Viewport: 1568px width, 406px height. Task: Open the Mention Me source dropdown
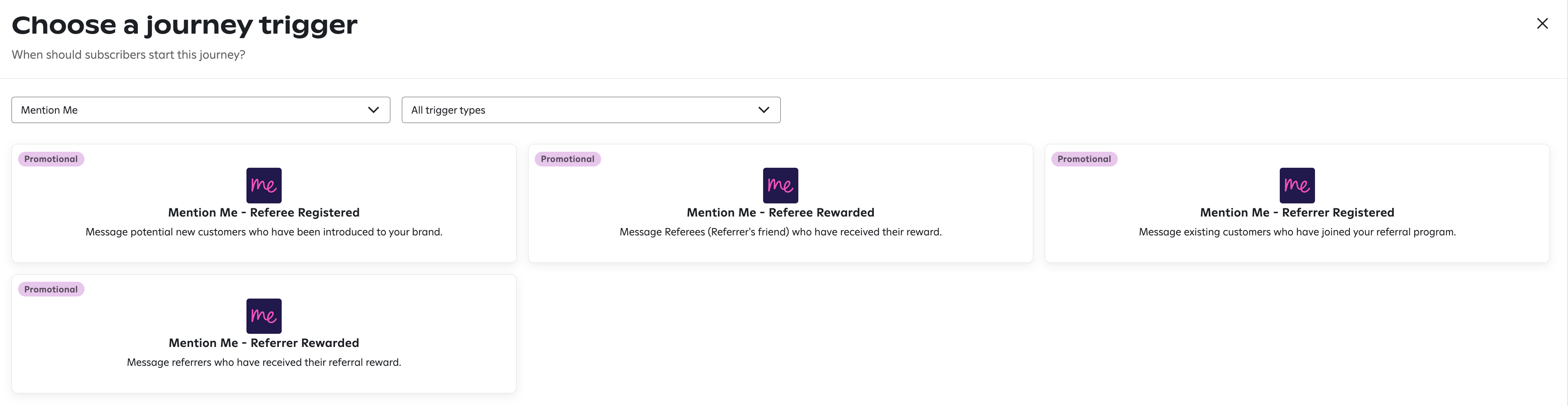tap(201, 110)
